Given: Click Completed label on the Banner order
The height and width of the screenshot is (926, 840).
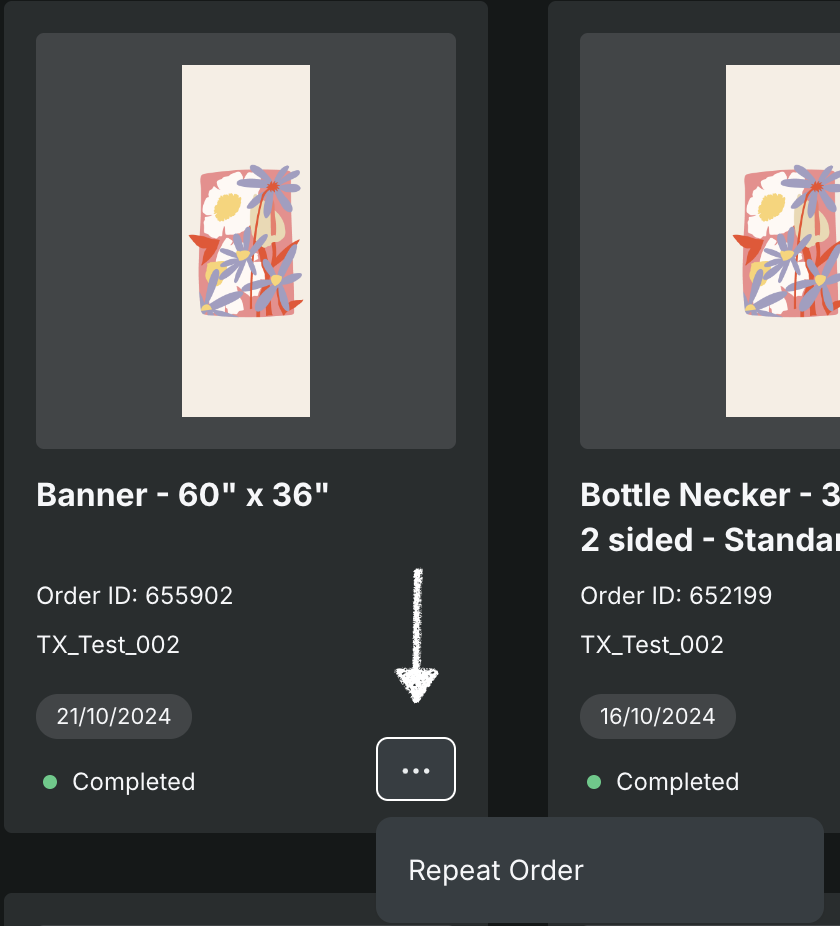Looking at the screenshot, I should (x=134, y=782).
